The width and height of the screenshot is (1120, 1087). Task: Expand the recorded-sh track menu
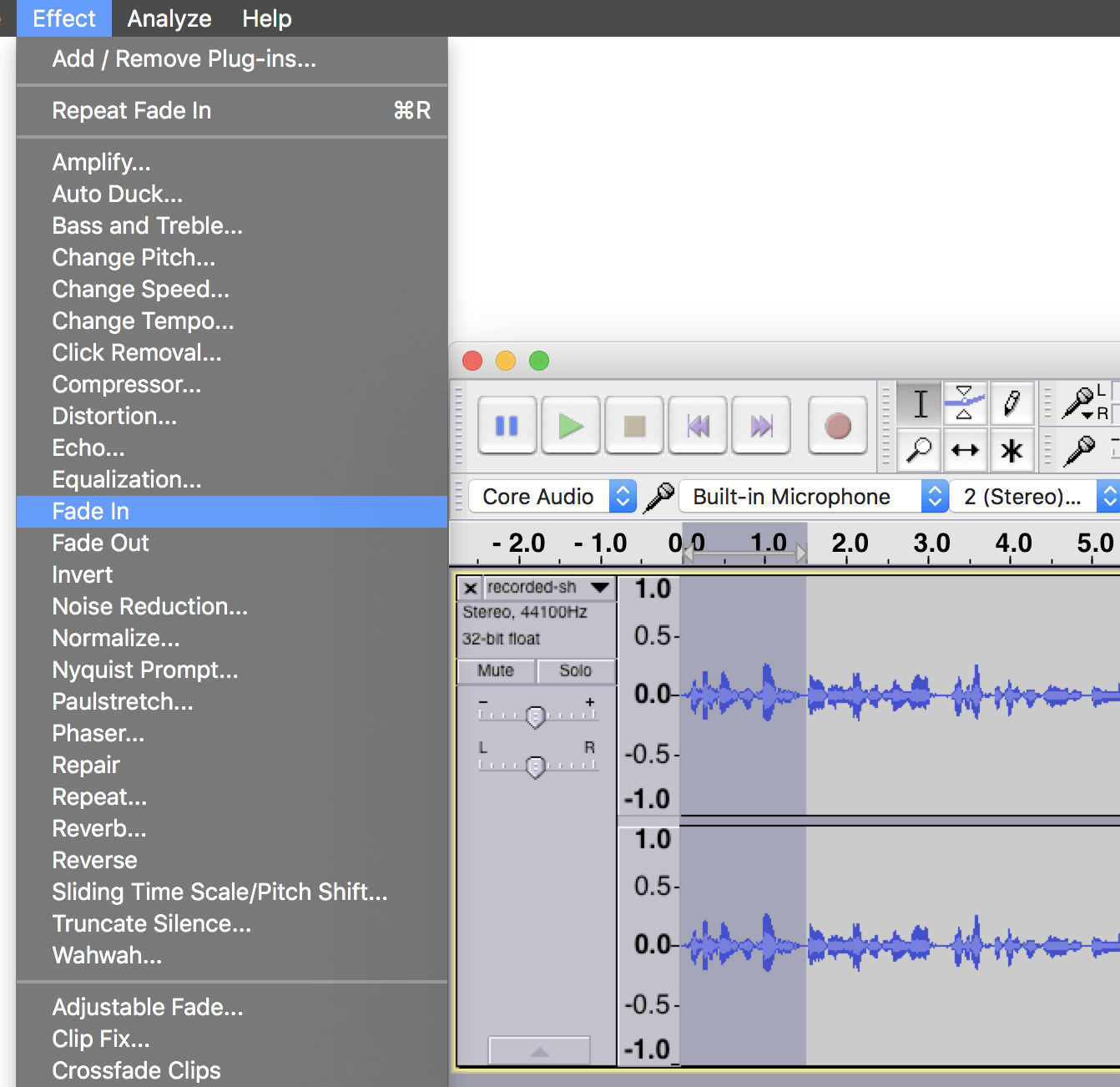599,587
